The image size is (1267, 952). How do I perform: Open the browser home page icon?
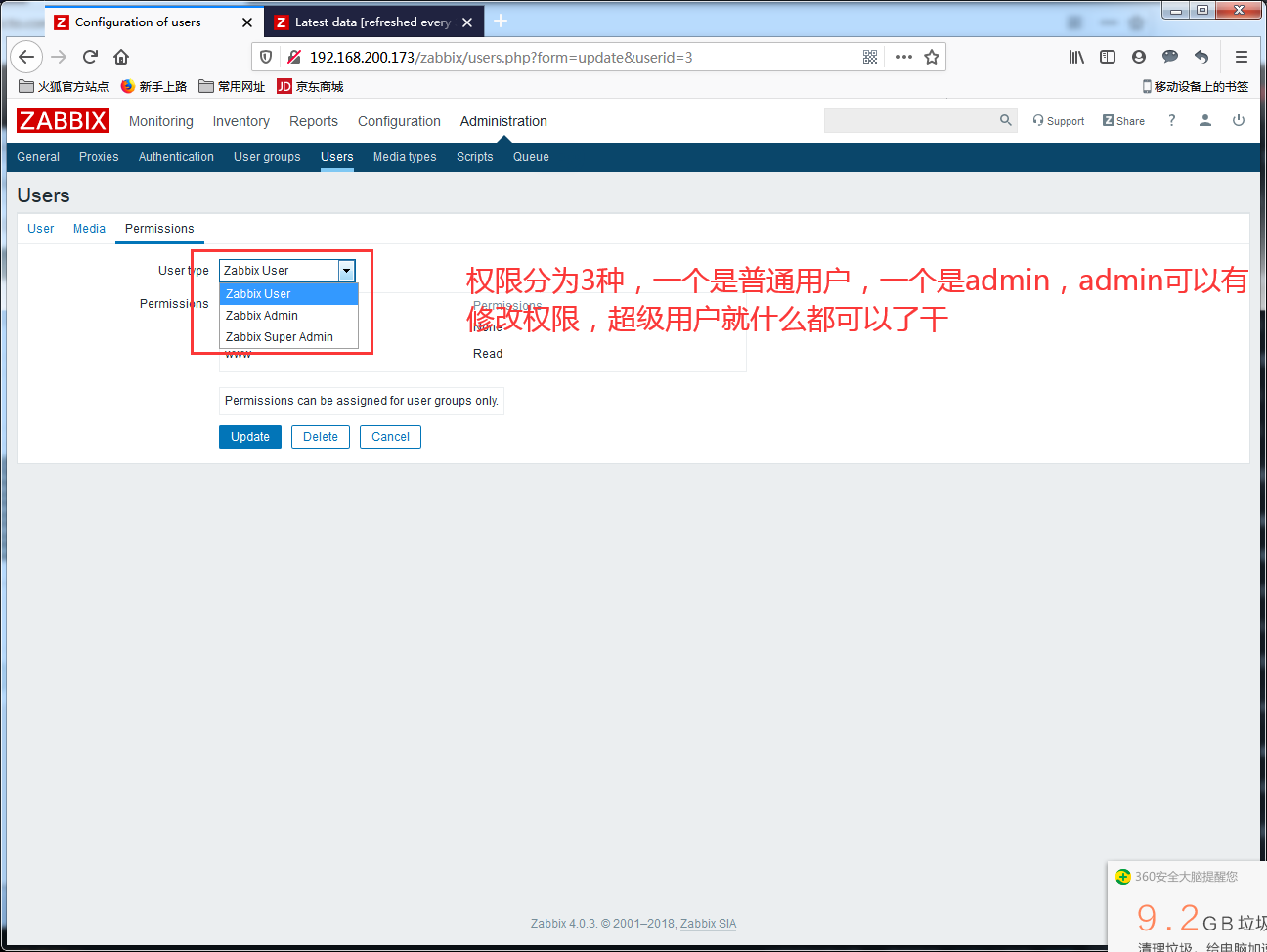[x=121, y=57]
